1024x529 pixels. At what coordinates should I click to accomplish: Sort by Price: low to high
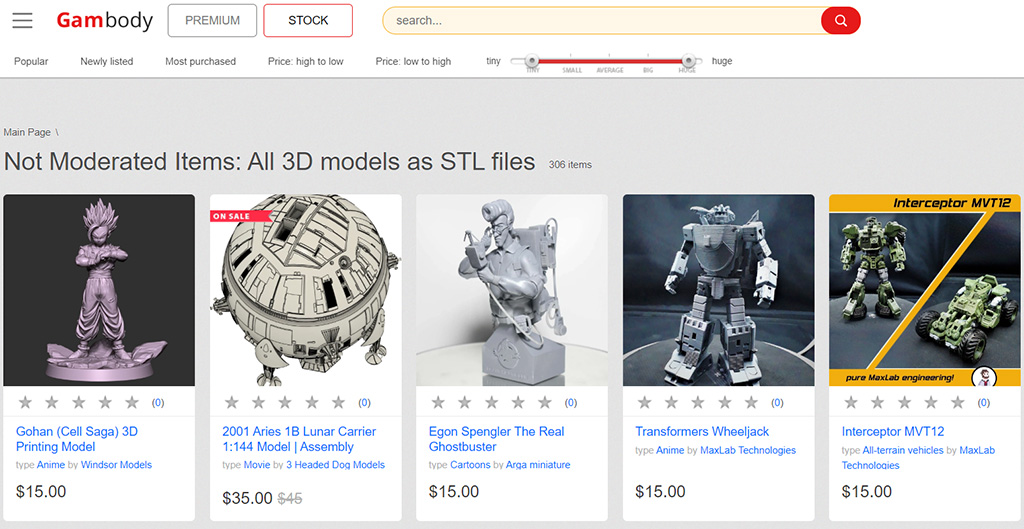(413, 61)
